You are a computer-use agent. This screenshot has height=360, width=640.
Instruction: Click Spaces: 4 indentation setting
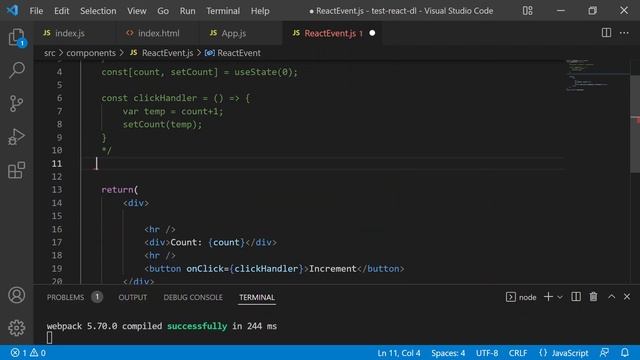coord(448,353)
